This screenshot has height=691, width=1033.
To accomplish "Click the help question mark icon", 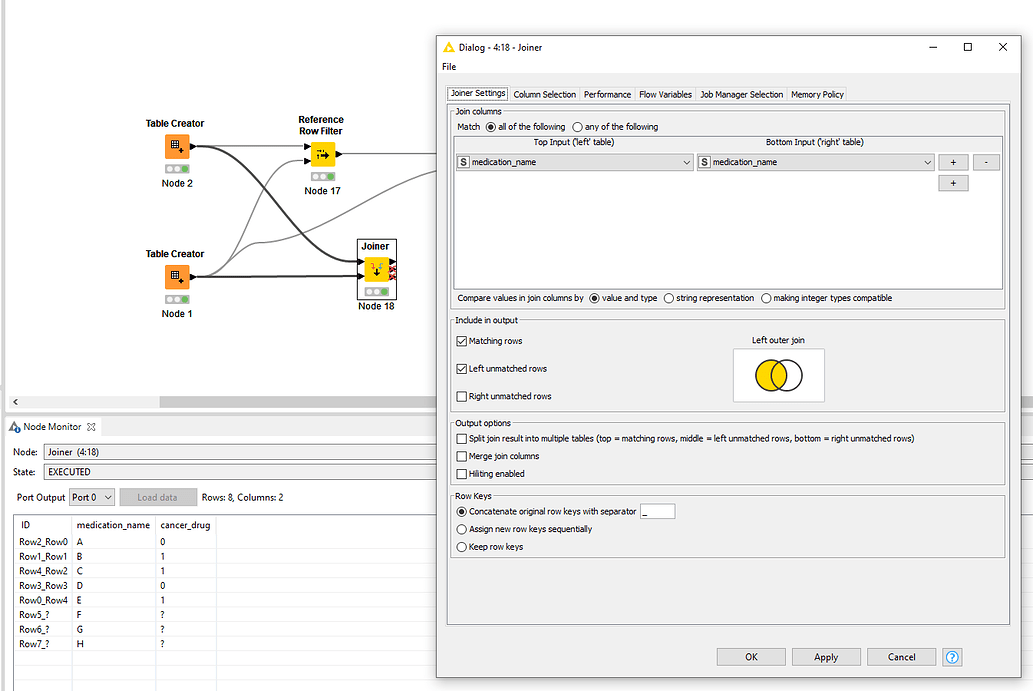I will (x=952, y=657).
